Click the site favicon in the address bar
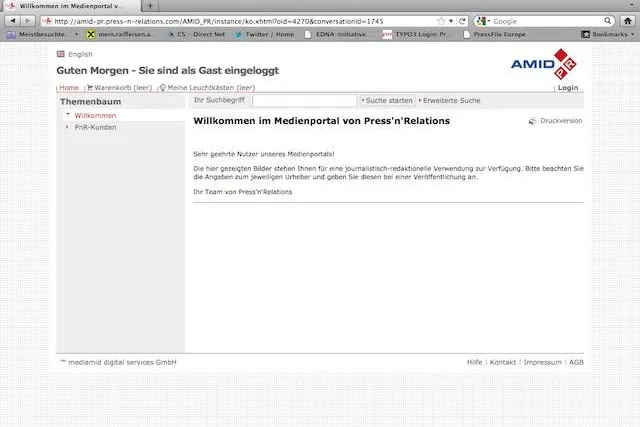Viewport: 640px width, 427px height. (47, 21)
